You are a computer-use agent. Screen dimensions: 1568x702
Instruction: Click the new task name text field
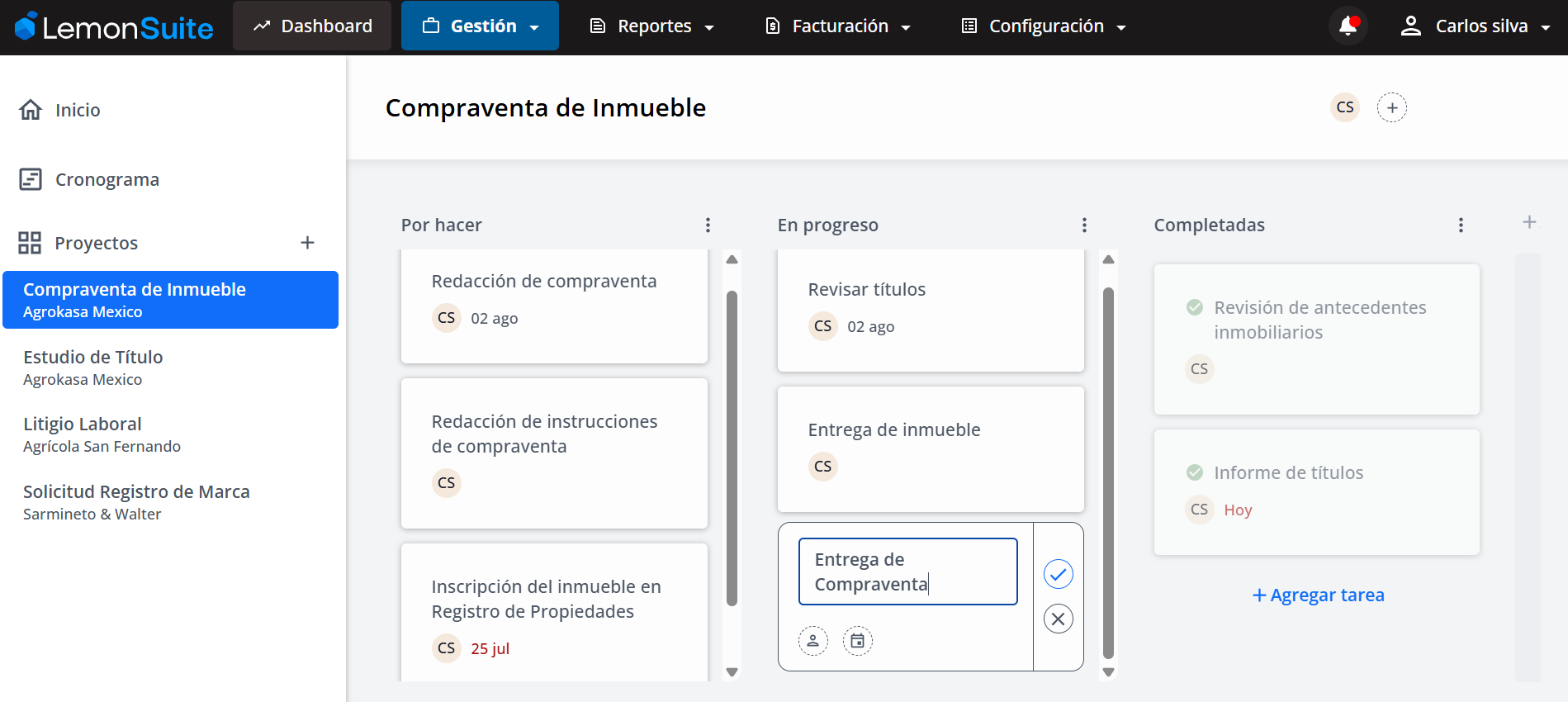coord(907,572)
